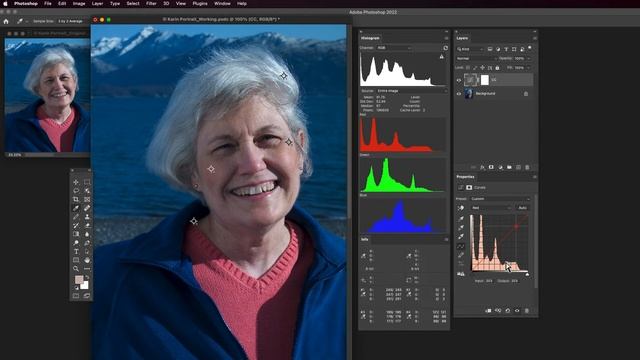Click the create new adjustment layer icon

(500, 167)
